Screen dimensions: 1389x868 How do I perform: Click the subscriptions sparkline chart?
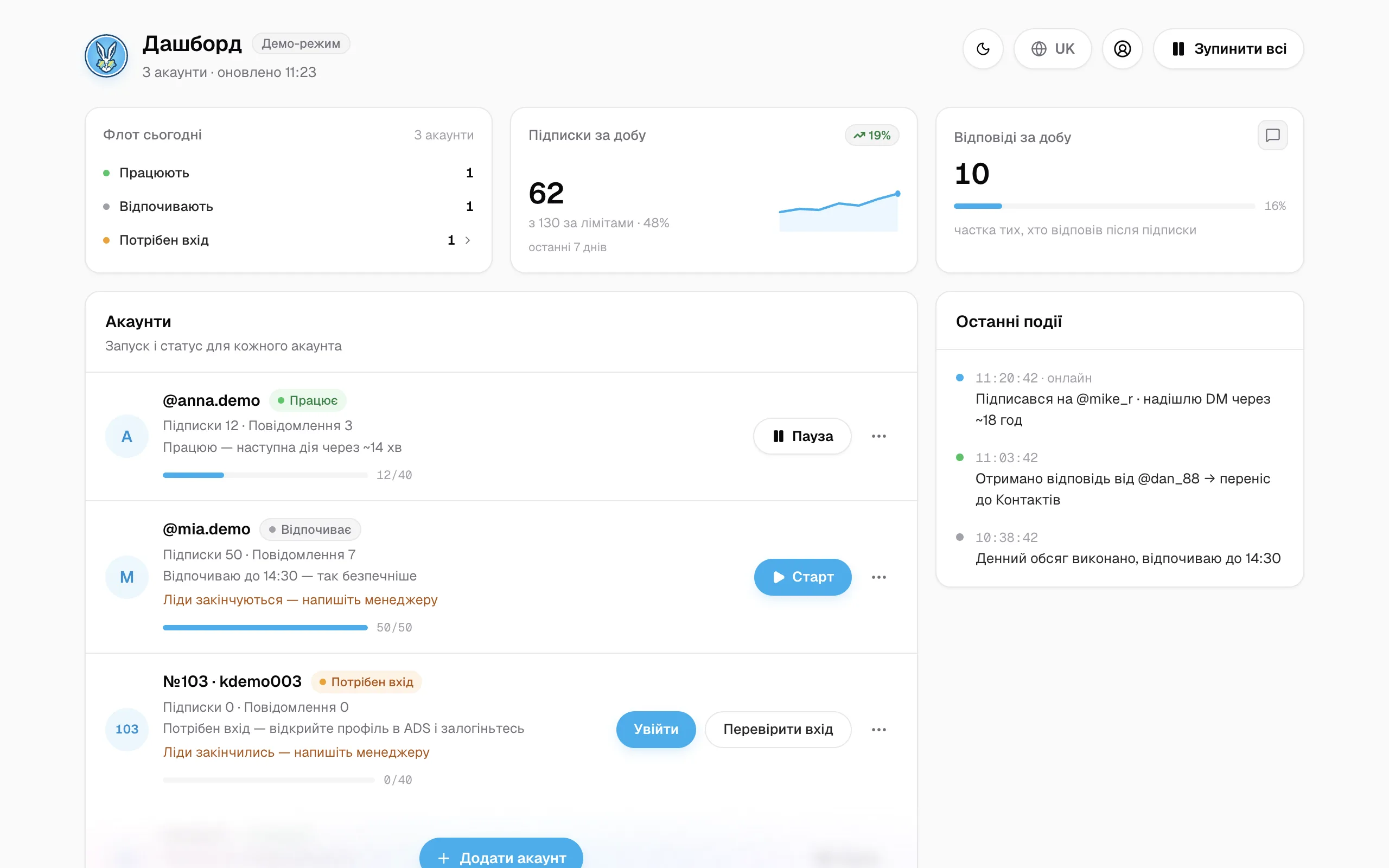pos(839,211)
